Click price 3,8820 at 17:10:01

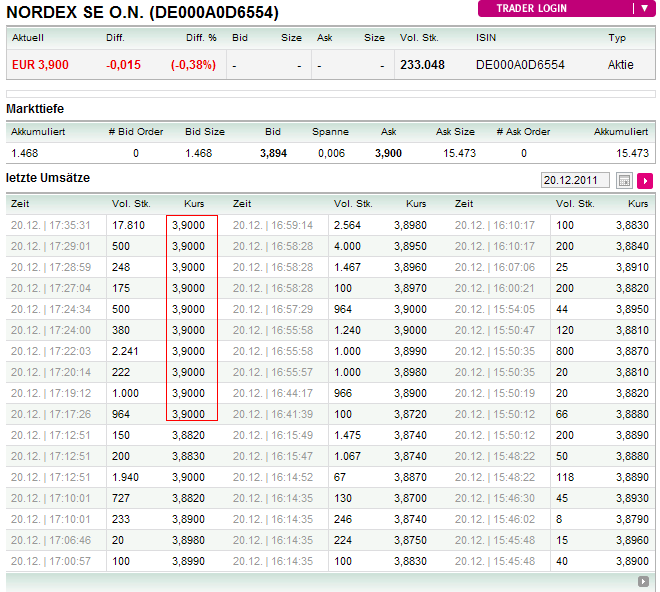[x=188, y=498]
